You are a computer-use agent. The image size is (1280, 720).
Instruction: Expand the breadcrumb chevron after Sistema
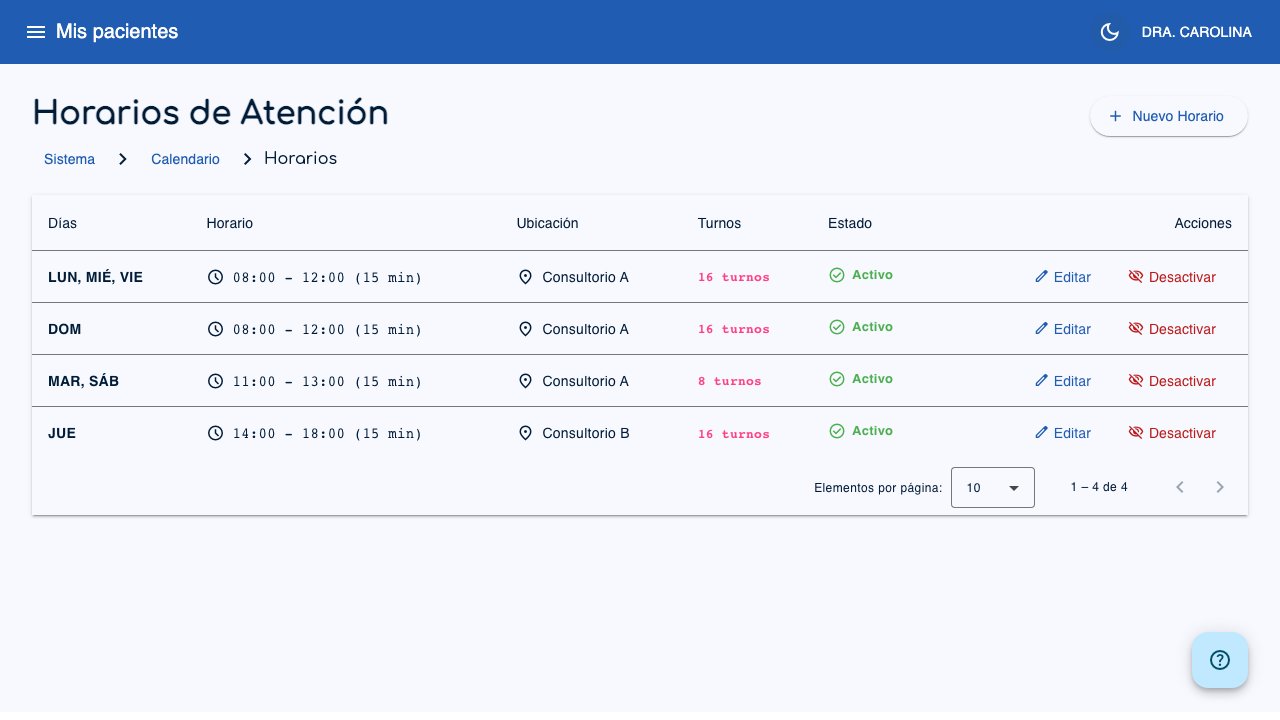pyautogui.click(x=122, y=158)
